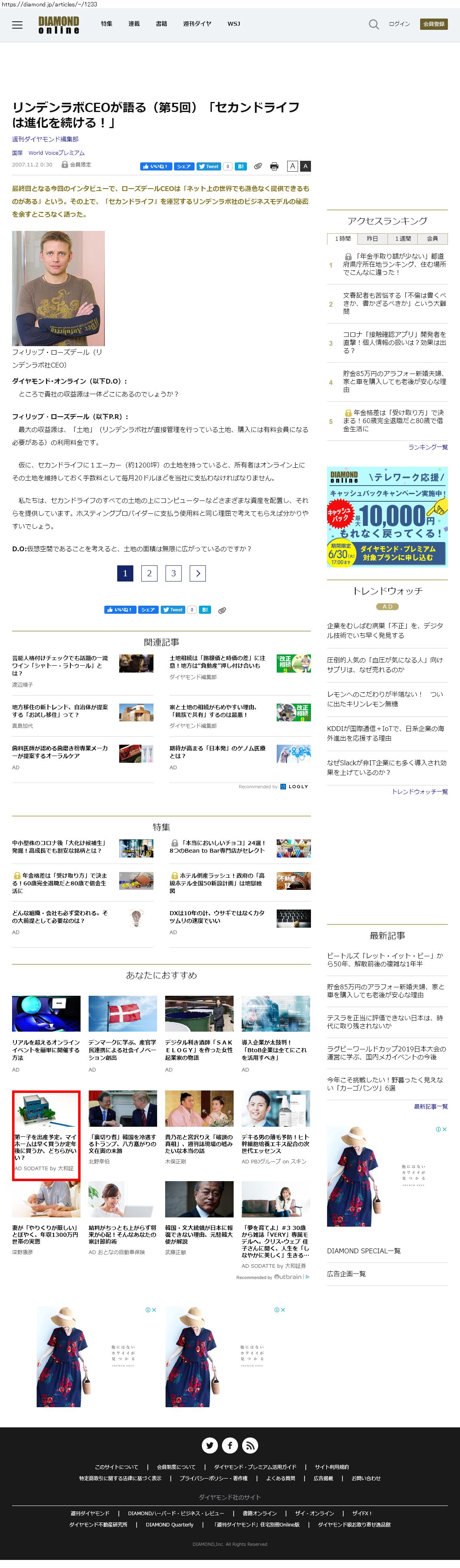Open the ランキング一覧 link
Viewport: 460px width, 1568px height.
point(427,447)
